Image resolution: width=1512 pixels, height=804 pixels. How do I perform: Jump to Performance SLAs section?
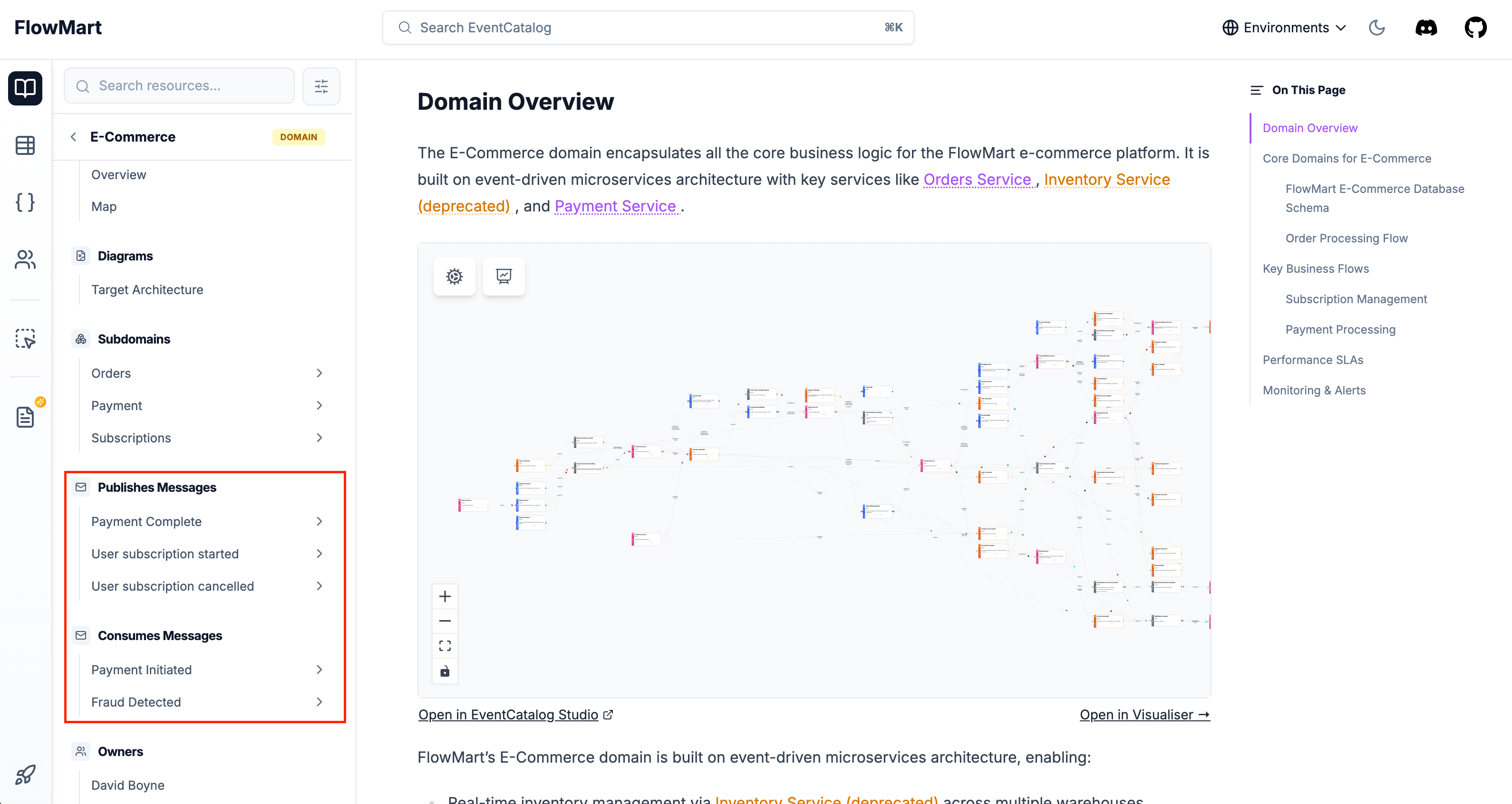(x=1312, y=360)
